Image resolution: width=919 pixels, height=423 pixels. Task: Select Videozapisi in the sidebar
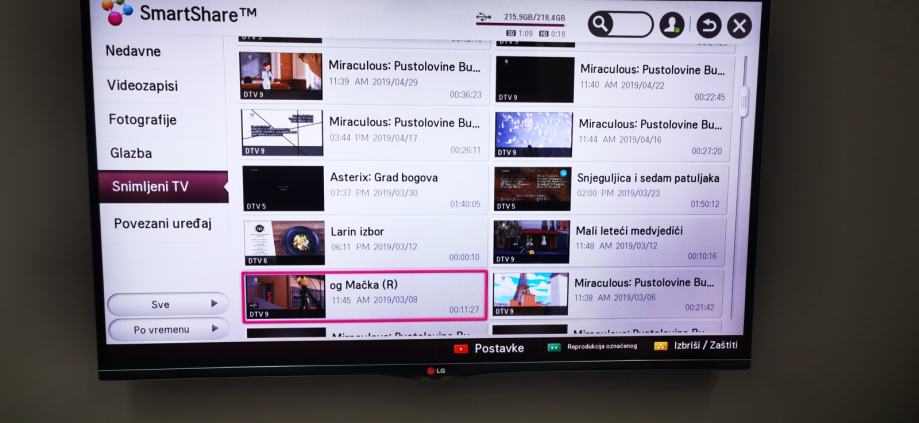pos(142,86)
